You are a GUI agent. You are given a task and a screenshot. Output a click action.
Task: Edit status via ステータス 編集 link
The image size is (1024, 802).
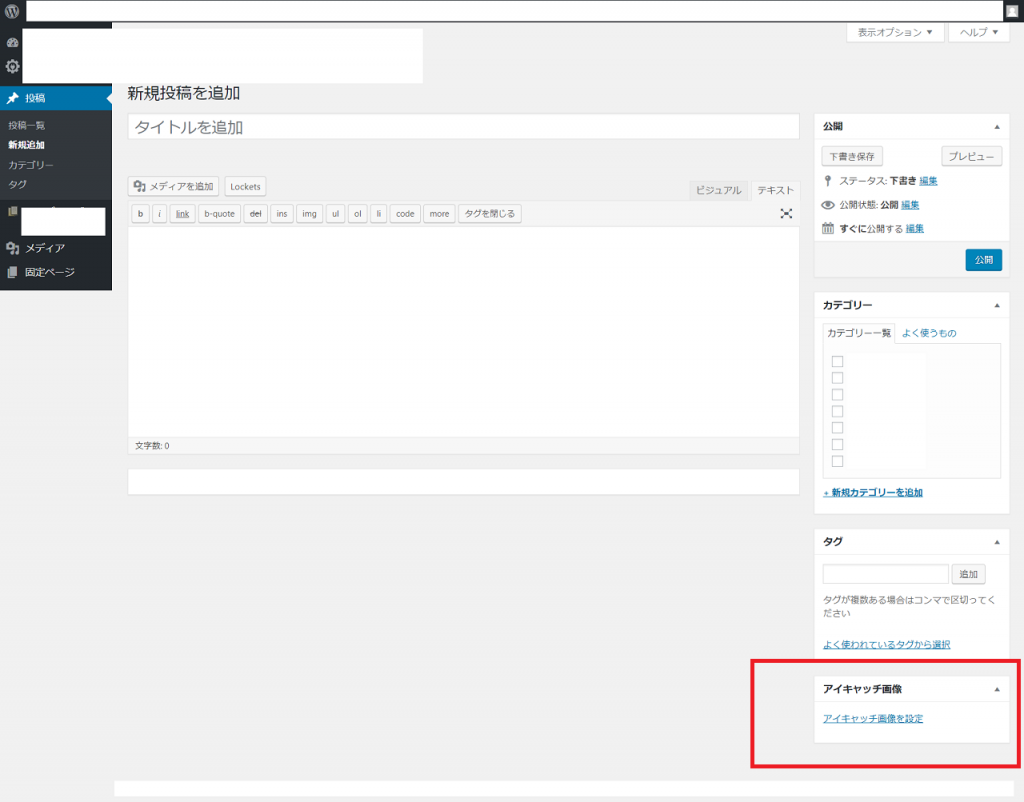(x=928, y=181)
